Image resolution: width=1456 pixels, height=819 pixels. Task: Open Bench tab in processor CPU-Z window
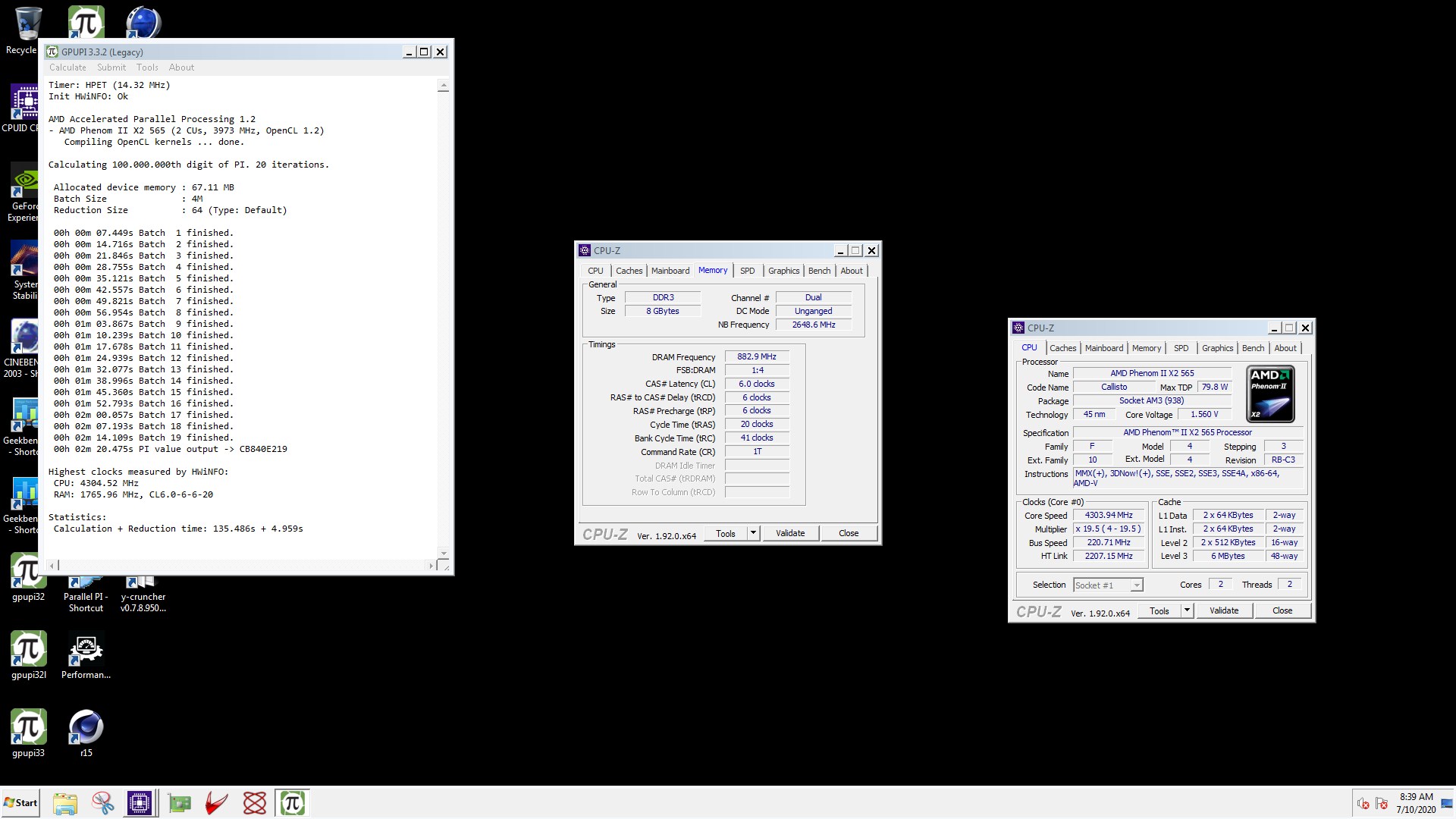pyautogui.click(x=1253, y=348)
